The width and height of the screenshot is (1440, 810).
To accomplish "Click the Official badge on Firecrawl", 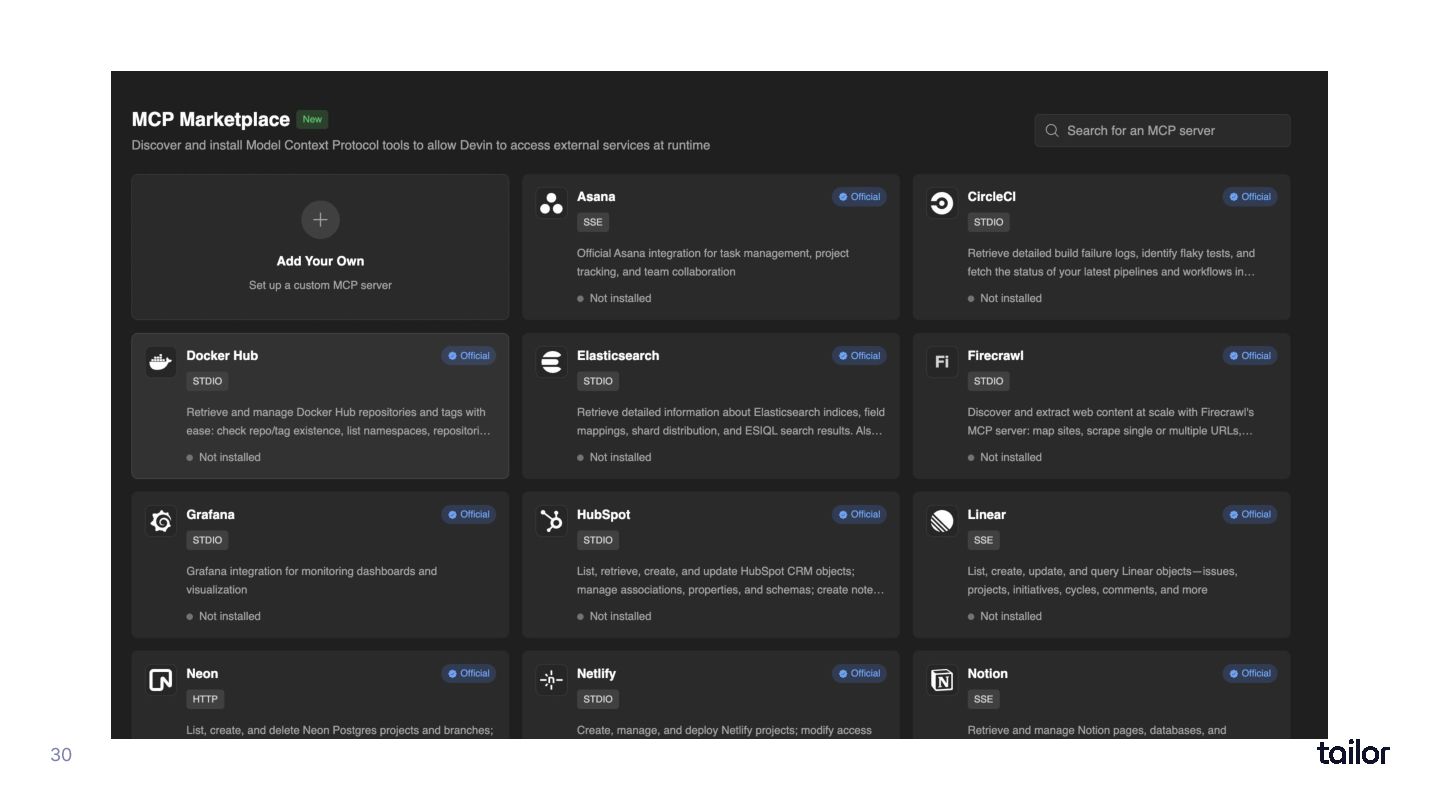I will (1250, 356).
